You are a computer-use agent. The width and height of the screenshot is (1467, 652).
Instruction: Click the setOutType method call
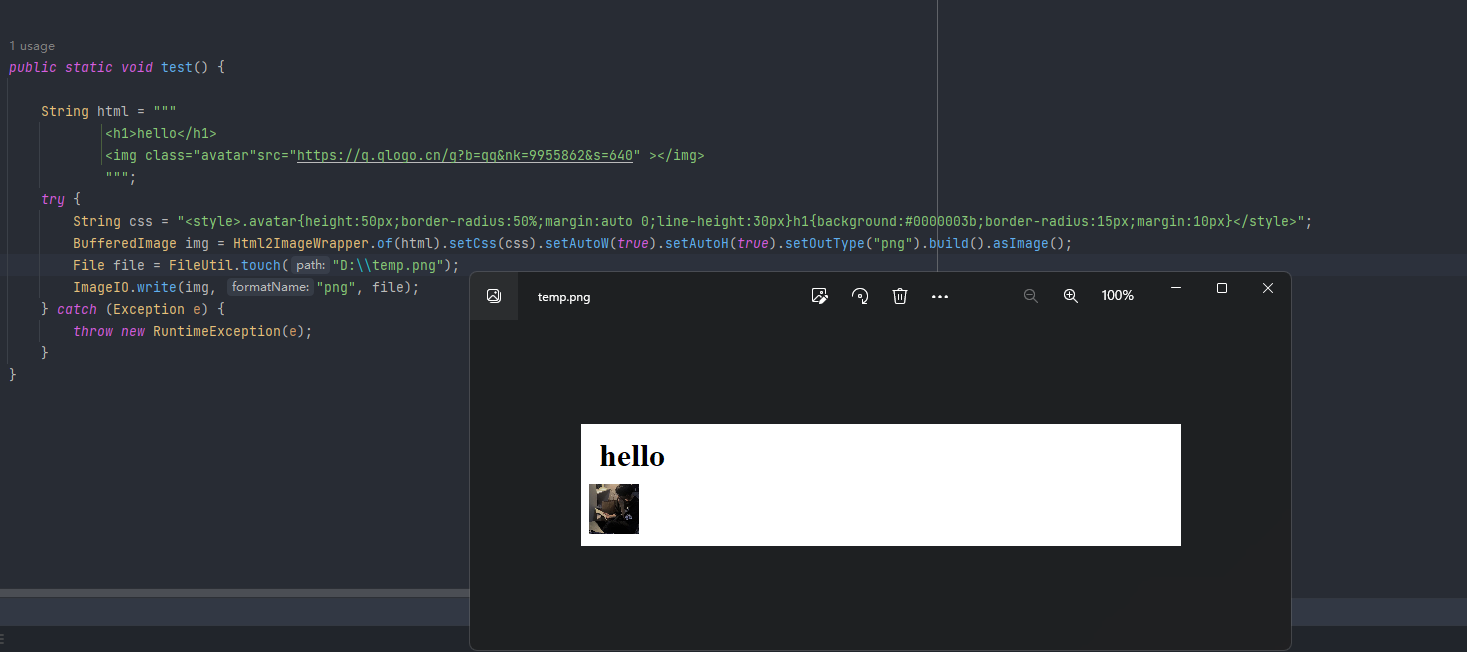click(825, 243)
